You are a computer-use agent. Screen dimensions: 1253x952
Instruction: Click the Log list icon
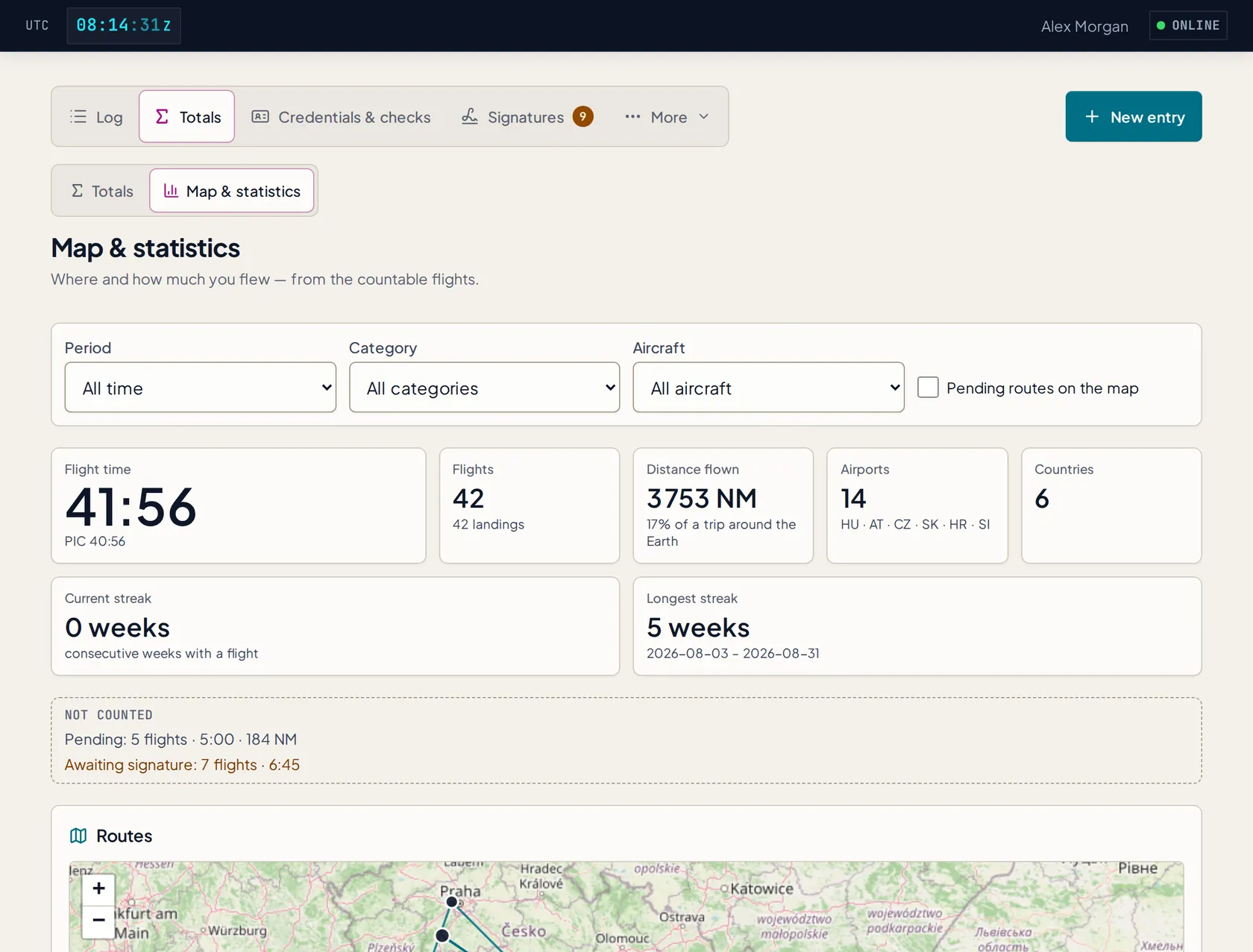click(x=78, y=117)
